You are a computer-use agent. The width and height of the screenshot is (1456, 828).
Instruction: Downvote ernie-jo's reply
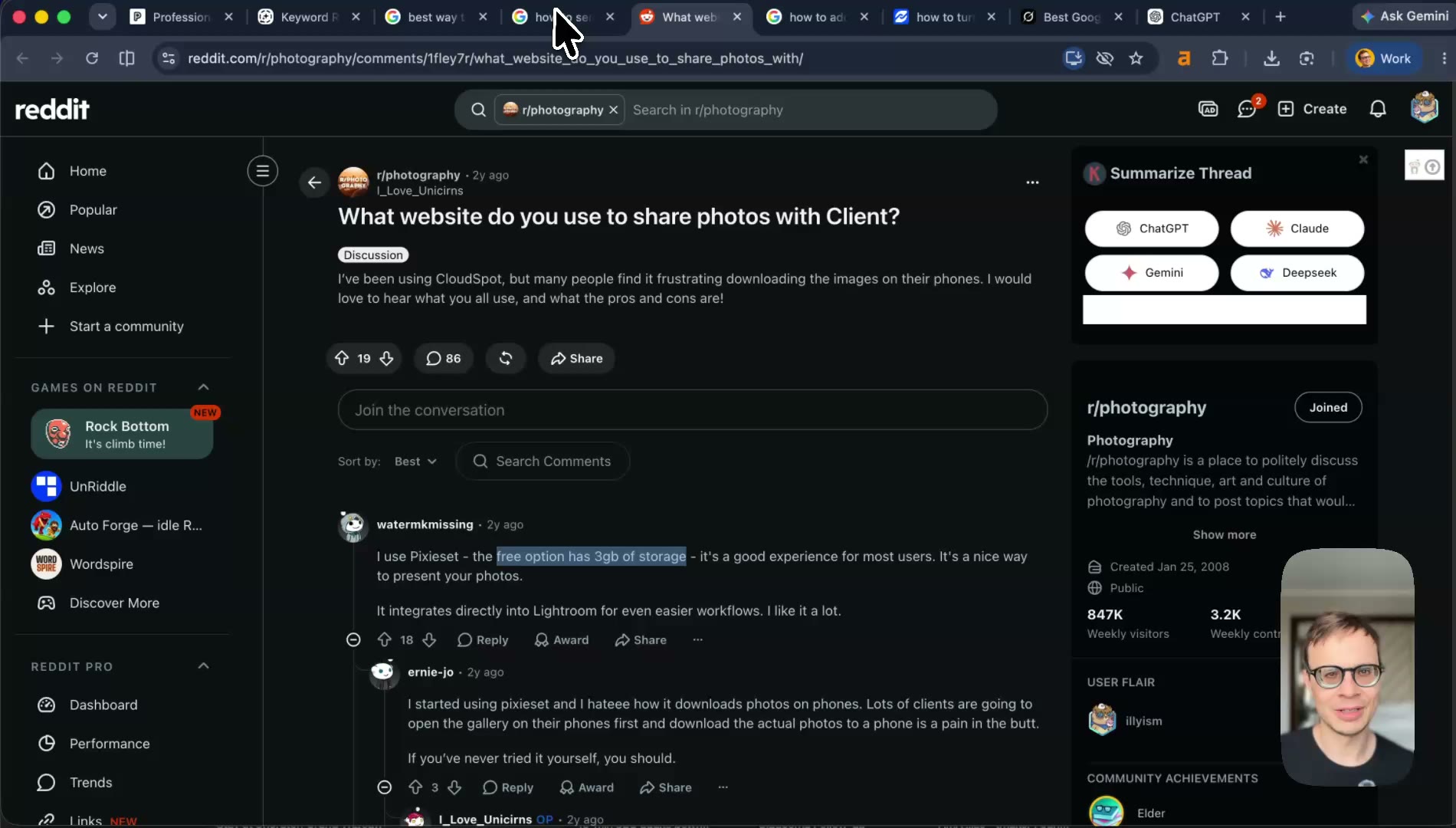[454, 787]
